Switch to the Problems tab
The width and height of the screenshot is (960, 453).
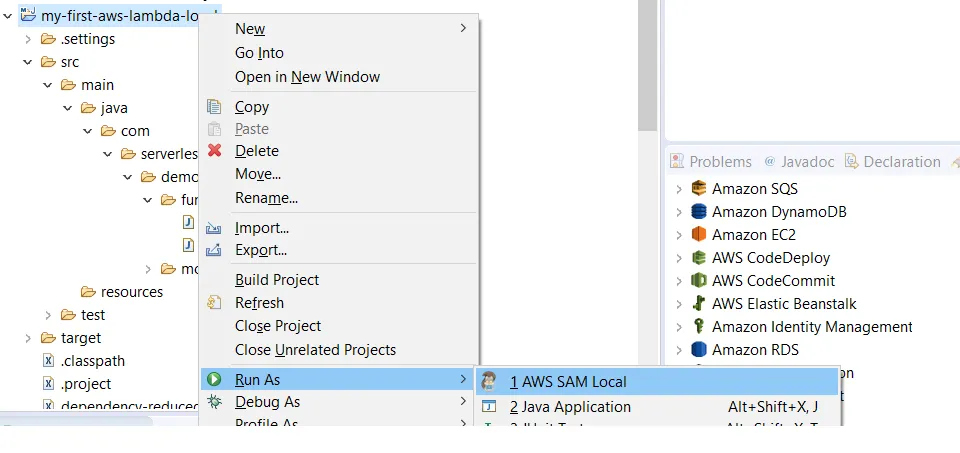point(711,161)
